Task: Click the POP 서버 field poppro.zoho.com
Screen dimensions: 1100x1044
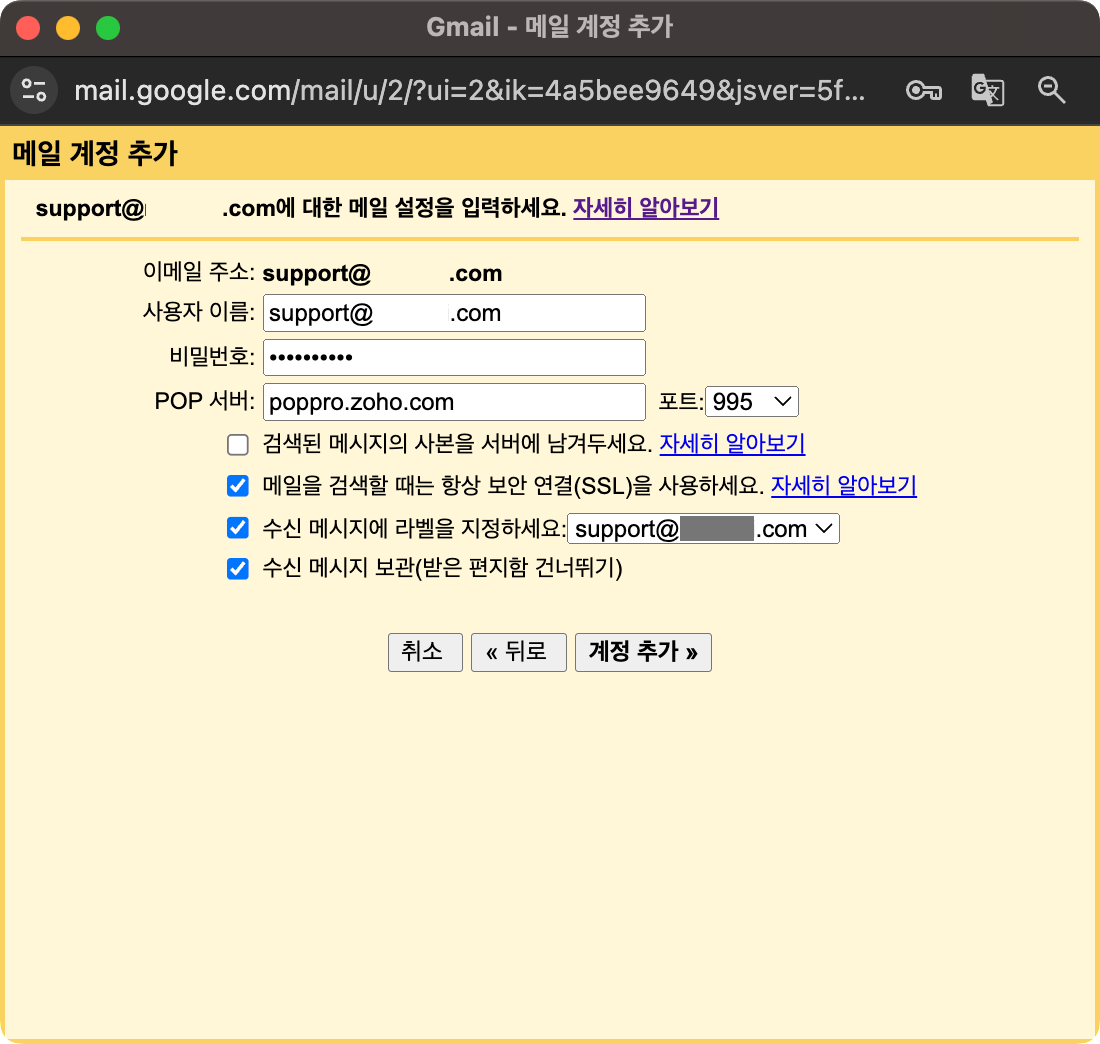Action: [454, 402]
